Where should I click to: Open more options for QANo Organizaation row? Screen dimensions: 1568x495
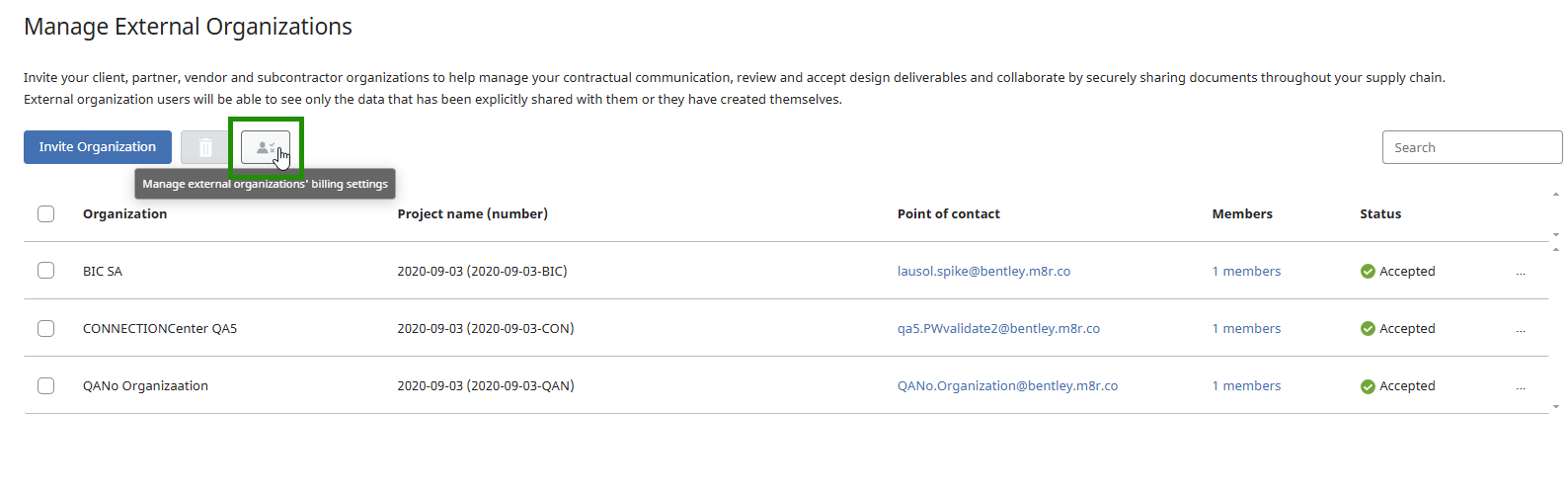point(1521,386)
